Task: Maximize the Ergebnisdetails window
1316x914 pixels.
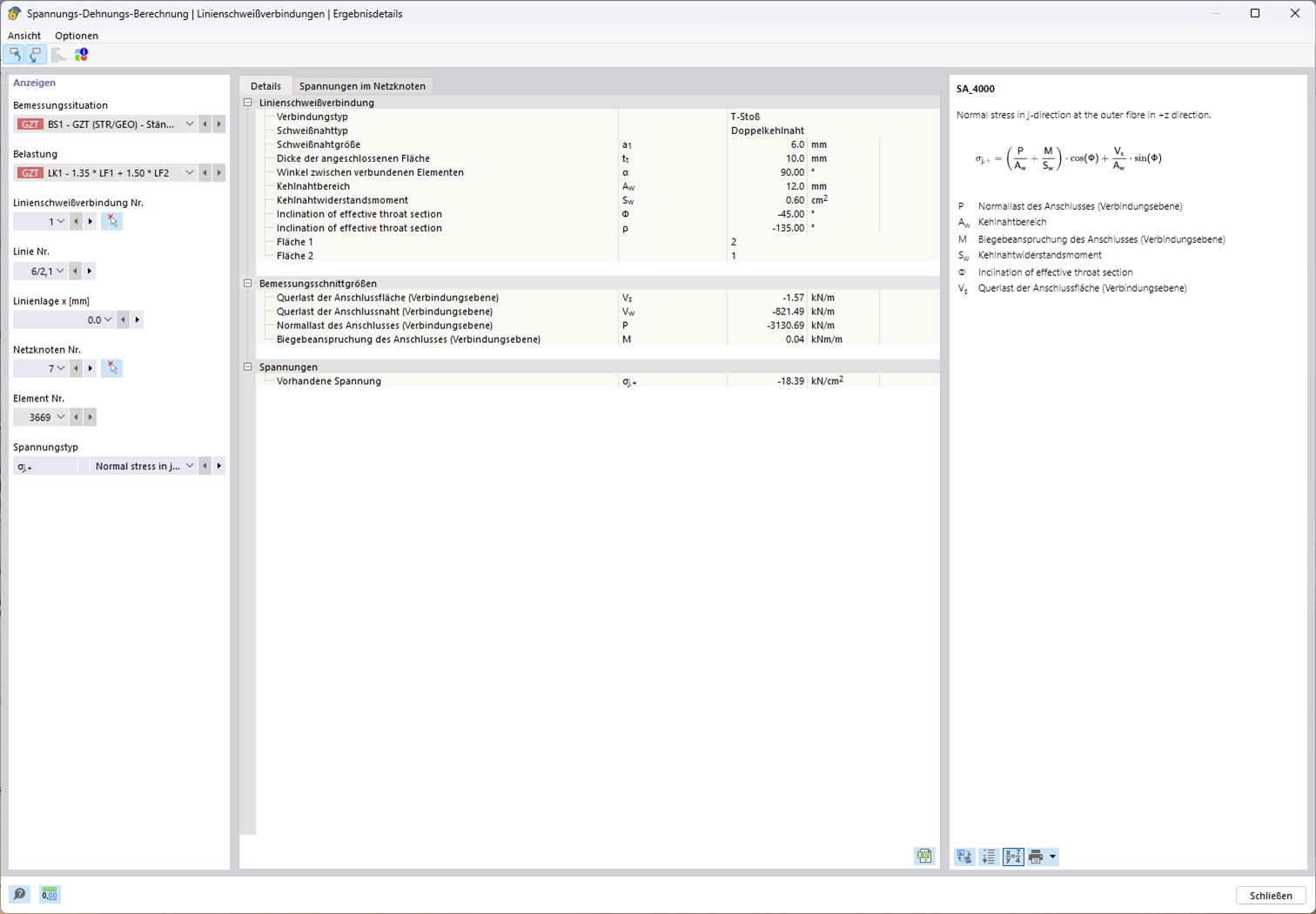Action: click(1255, 13)
